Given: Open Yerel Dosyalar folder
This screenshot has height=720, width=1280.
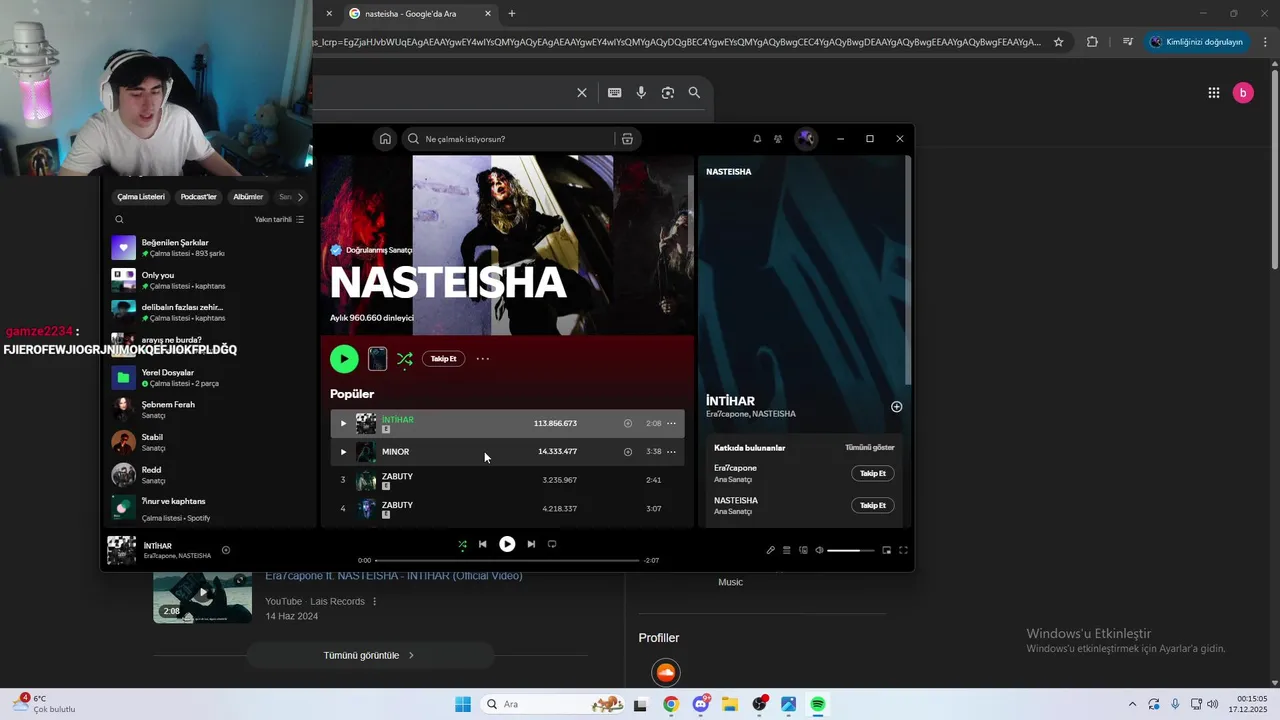Looking at the screenshot, I should (x=208, y=378).
